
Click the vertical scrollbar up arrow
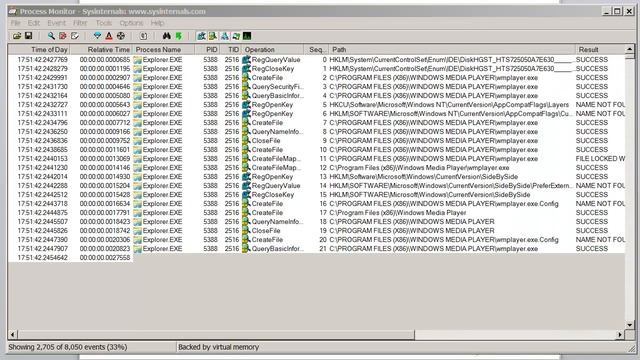(x=629, y=49)
